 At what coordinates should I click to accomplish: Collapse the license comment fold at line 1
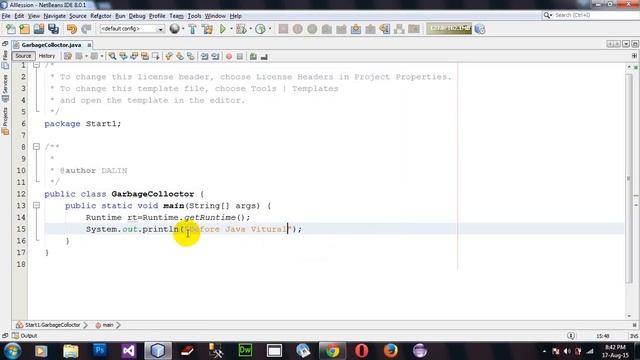point(36,65)
